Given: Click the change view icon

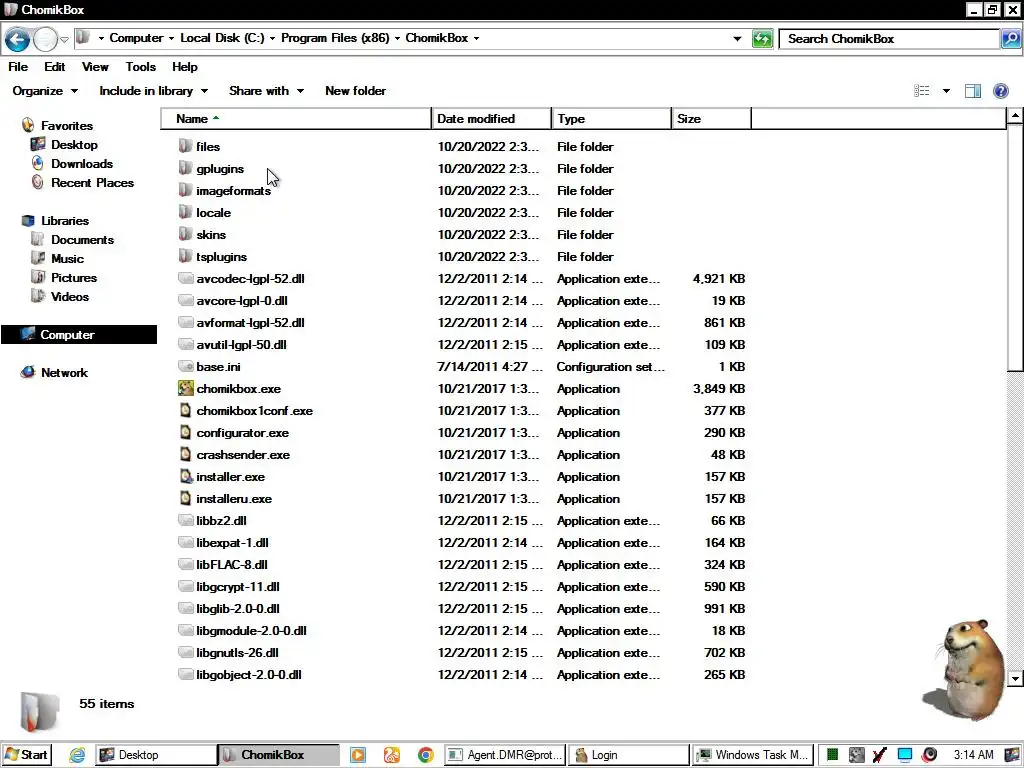Looking at the screenshot, I should coord(921,91).
